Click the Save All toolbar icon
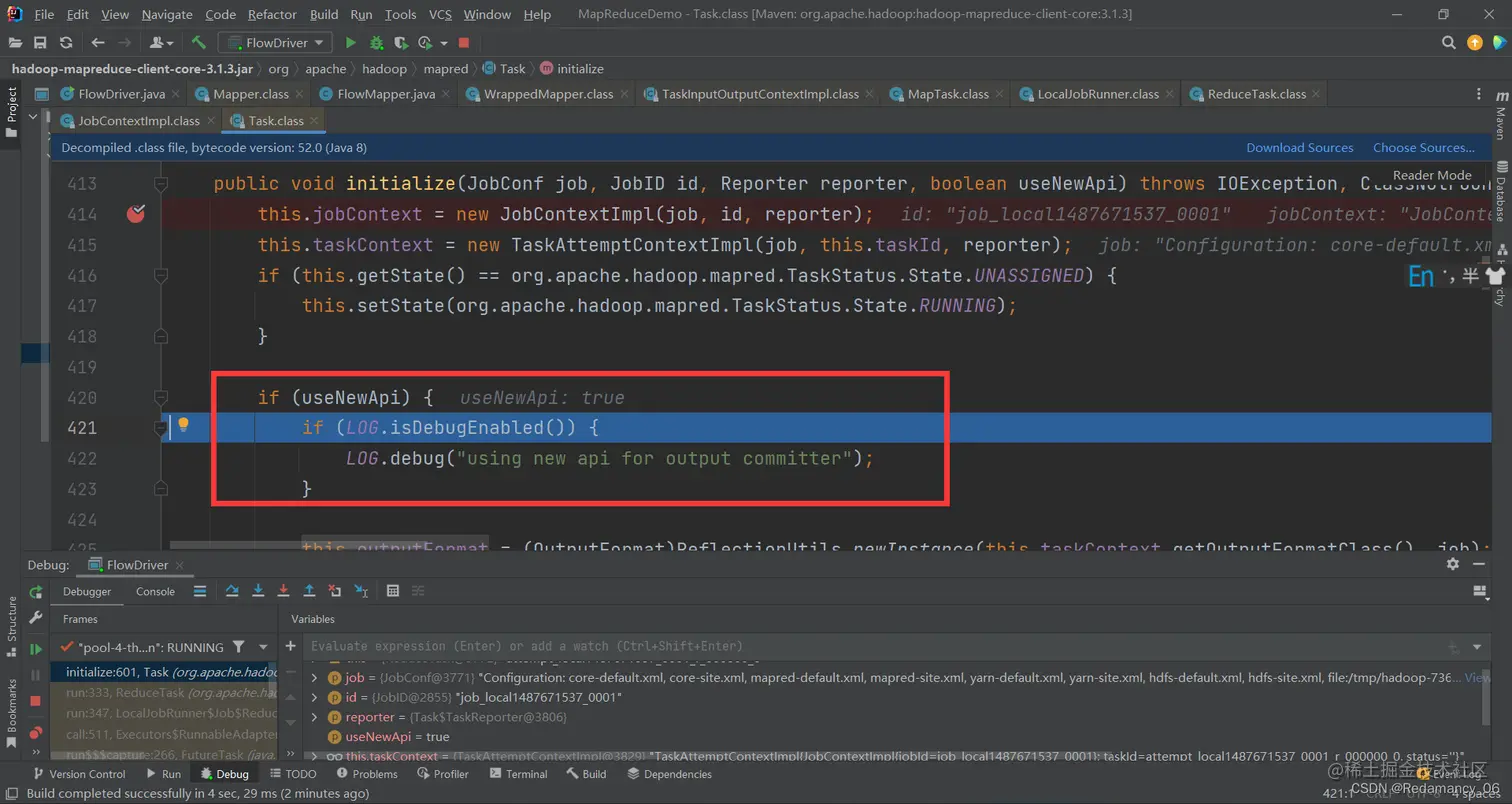Viewport: 1512px width, 804px height. pyautogui.click(x=40, y=43)
